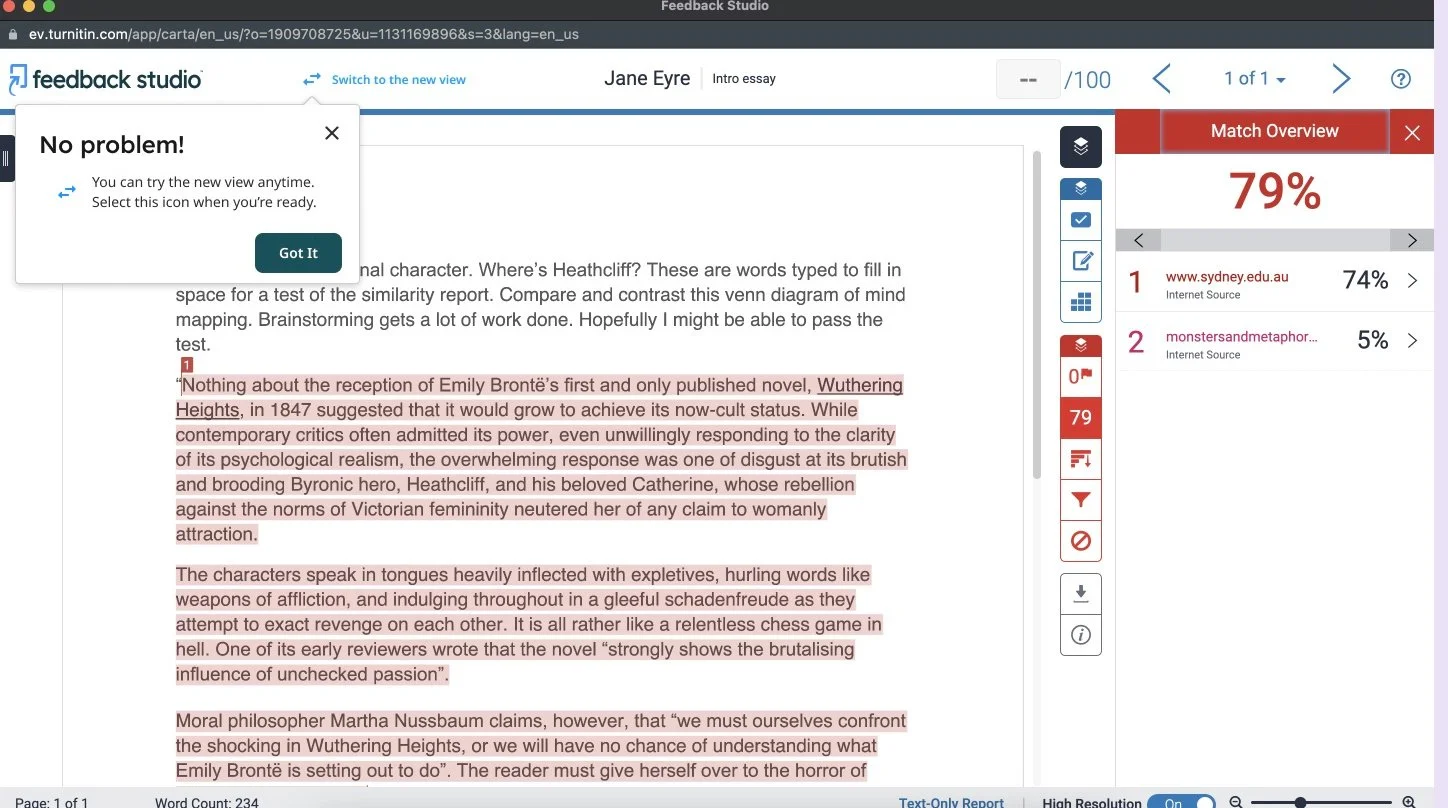The image size is (1448, 808).
Task: Open the rubric grid icon
Action: tap(1080, 302)
